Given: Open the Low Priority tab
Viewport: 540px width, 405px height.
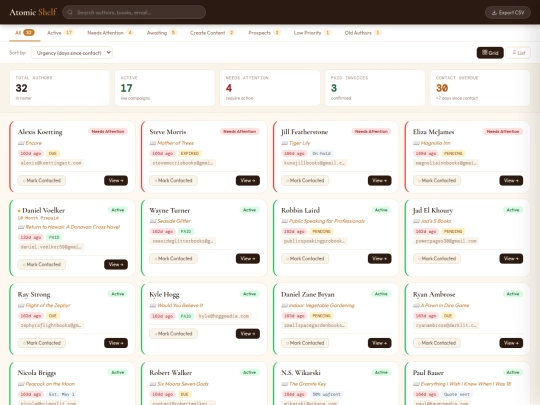Looking at the screenshot, I should (312, 33).
